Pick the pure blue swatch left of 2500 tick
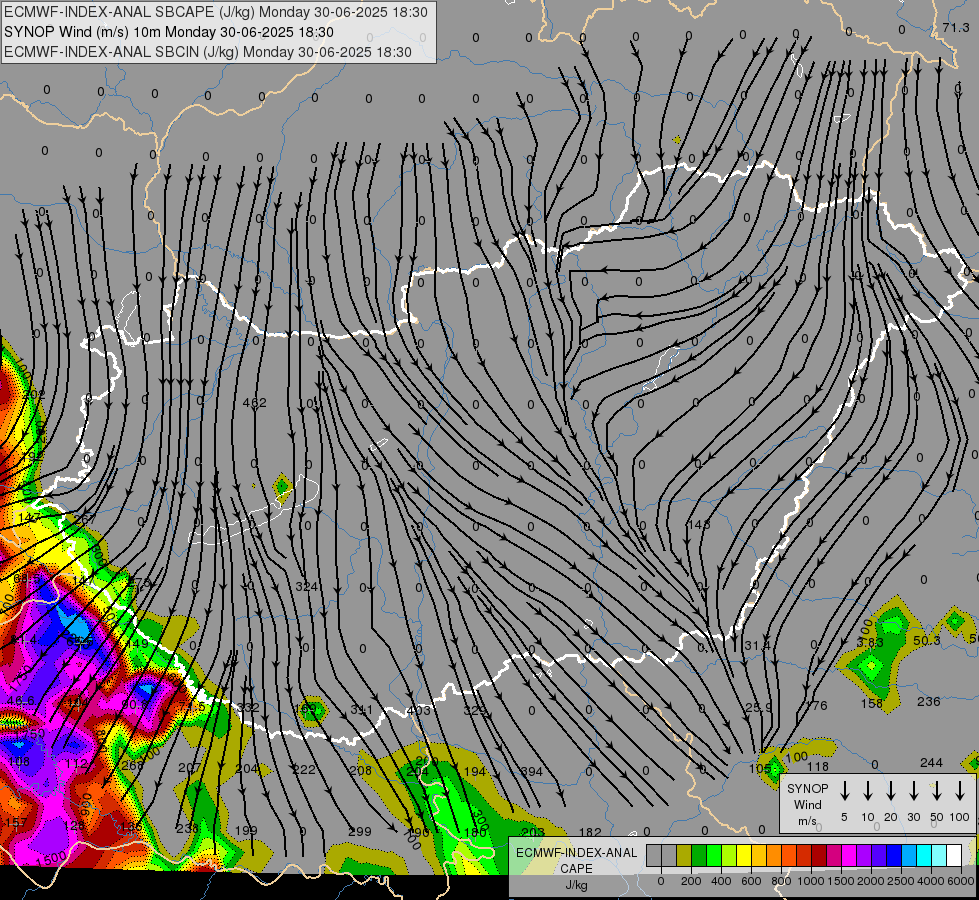 pos(893,855)
